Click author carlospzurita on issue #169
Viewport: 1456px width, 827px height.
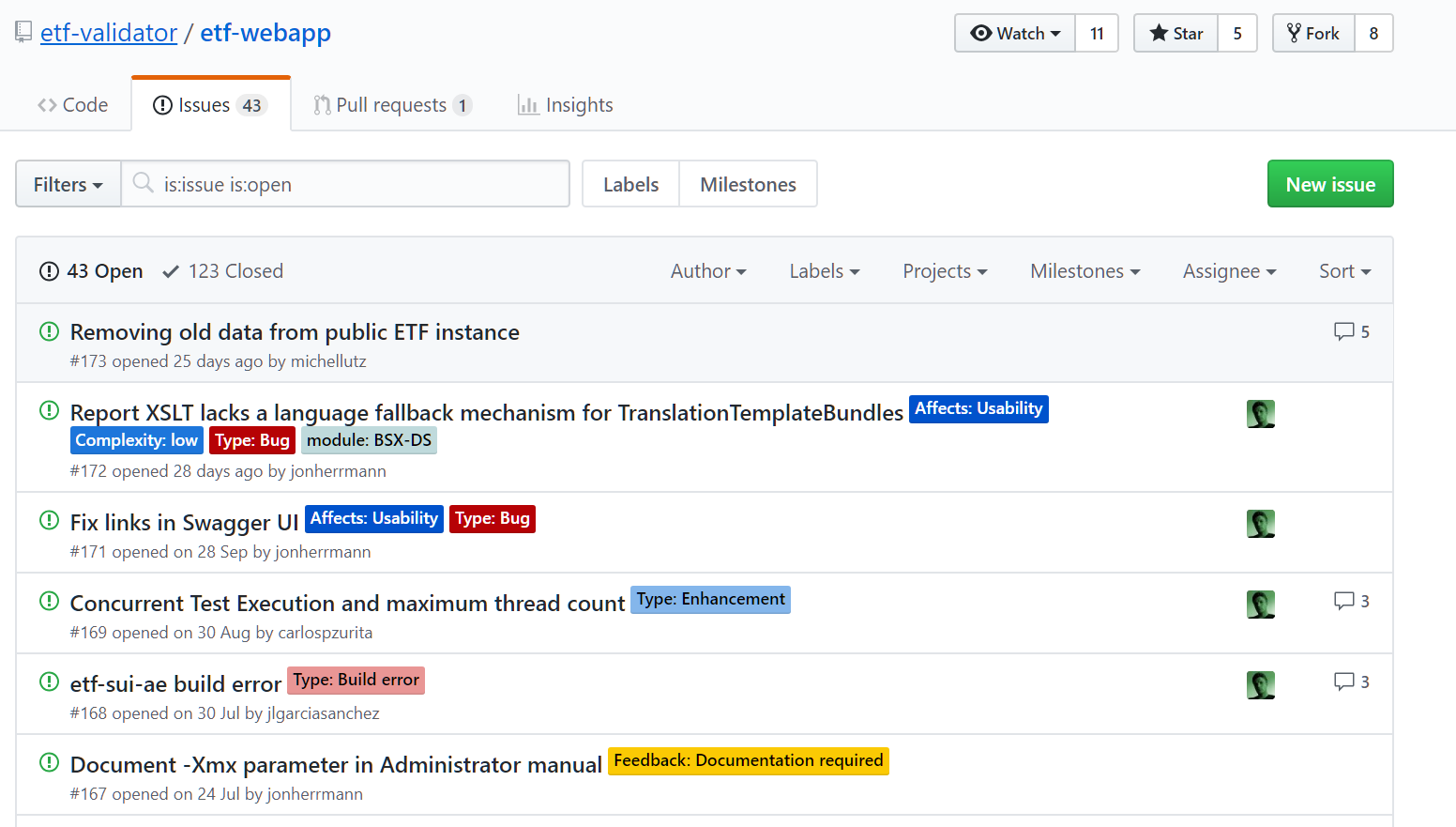point(326,633)
